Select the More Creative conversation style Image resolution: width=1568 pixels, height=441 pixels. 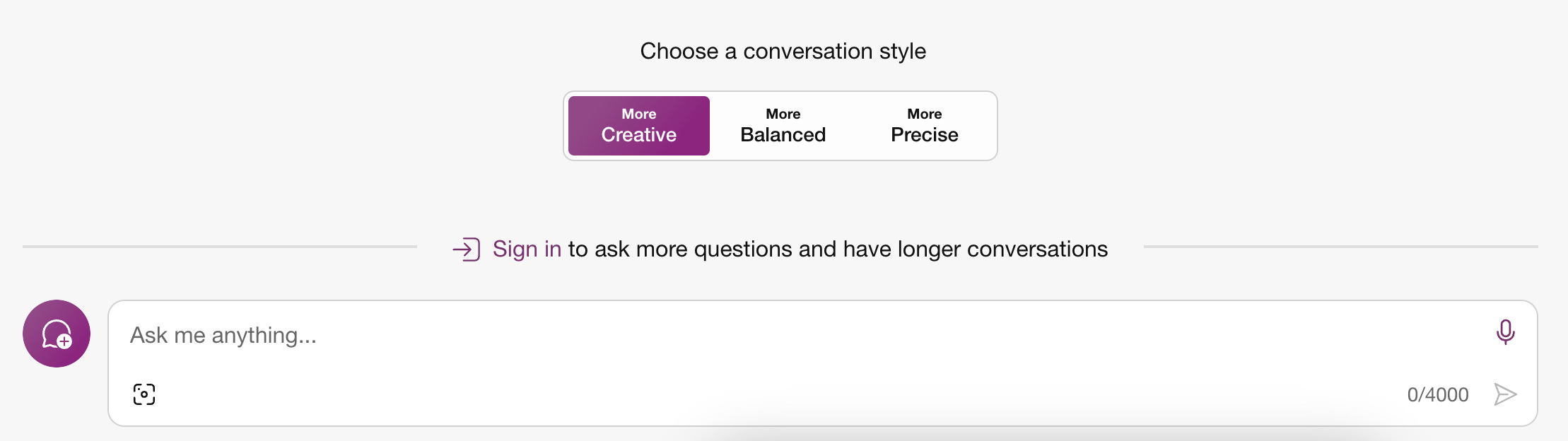click(x=638, y=126)
